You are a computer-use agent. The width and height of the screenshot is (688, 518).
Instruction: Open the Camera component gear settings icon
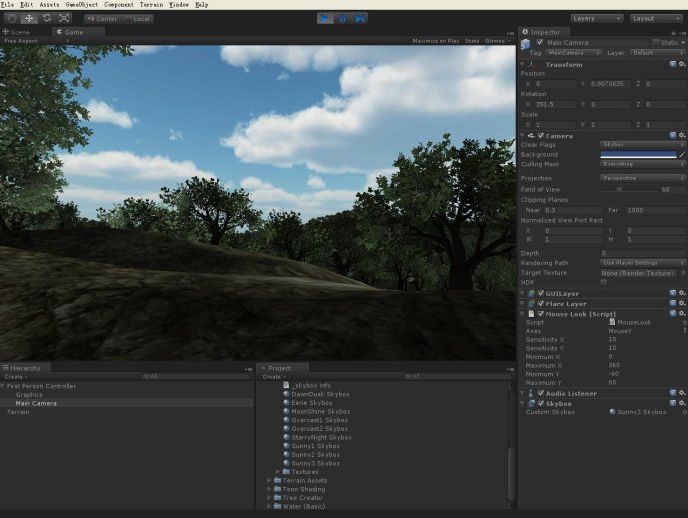click(x=682, y=135)
